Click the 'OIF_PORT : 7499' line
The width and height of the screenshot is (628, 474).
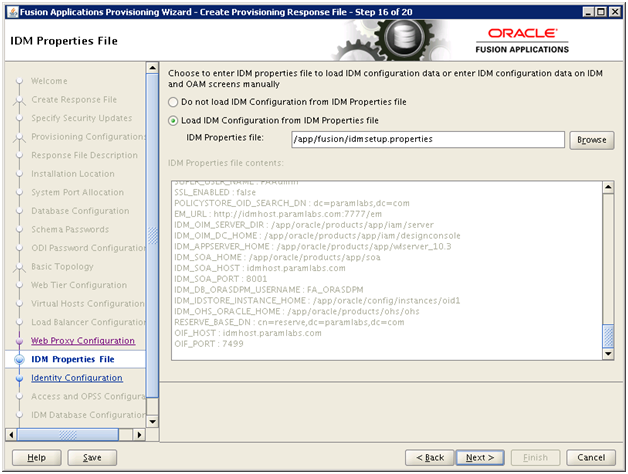tap(209, 344)
